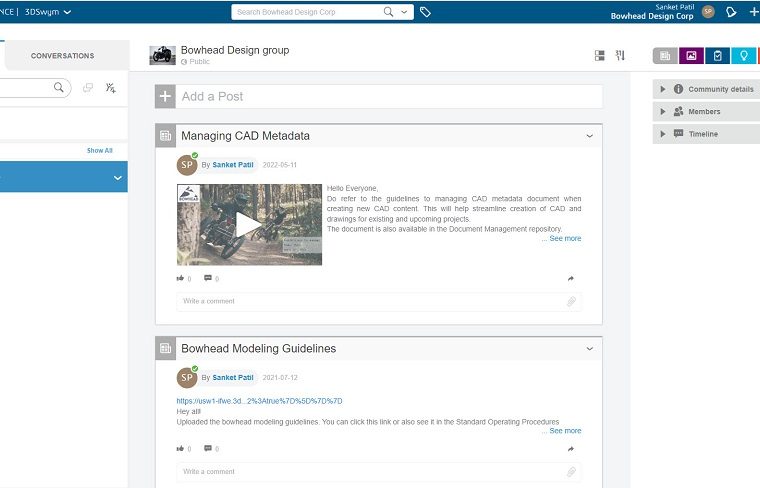
Task: Click the Show All link
Action: (99, 150)
